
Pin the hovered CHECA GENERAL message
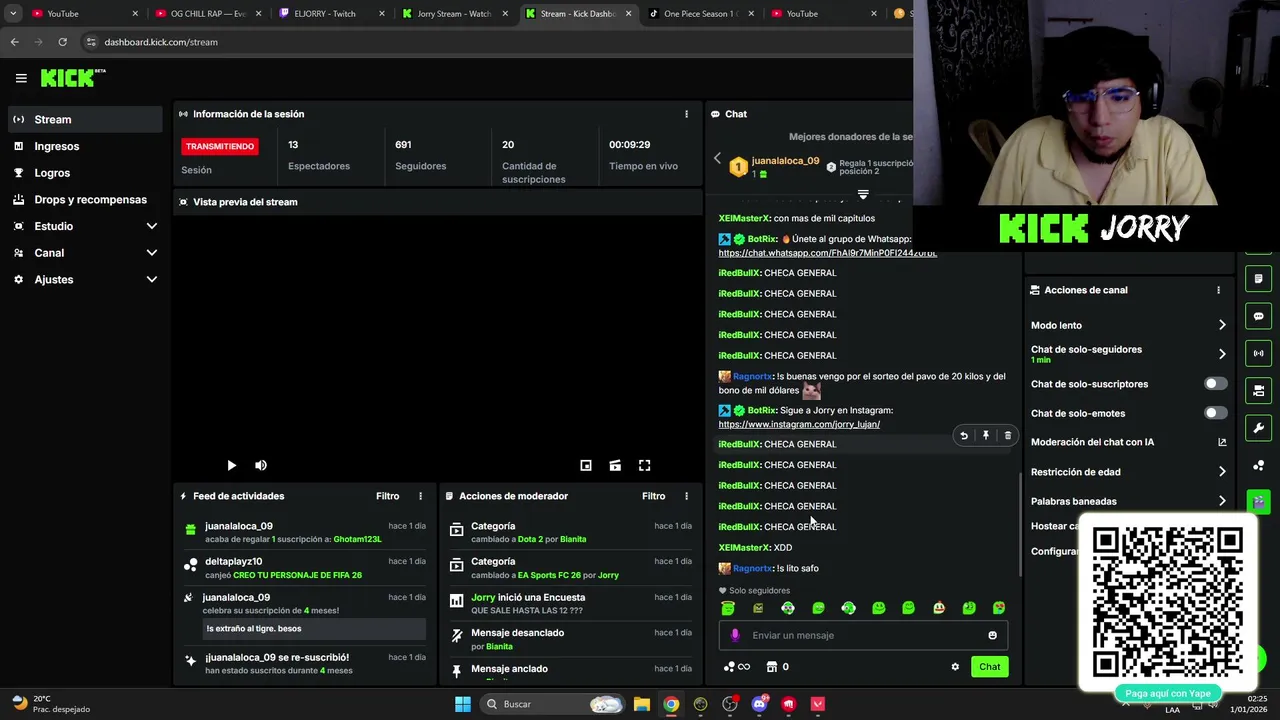(x=986, y=436)
